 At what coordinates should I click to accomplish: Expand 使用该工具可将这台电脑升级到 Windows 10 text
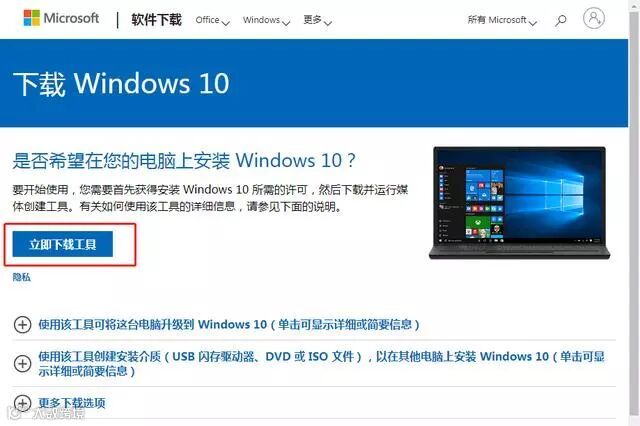pos(229,325)
